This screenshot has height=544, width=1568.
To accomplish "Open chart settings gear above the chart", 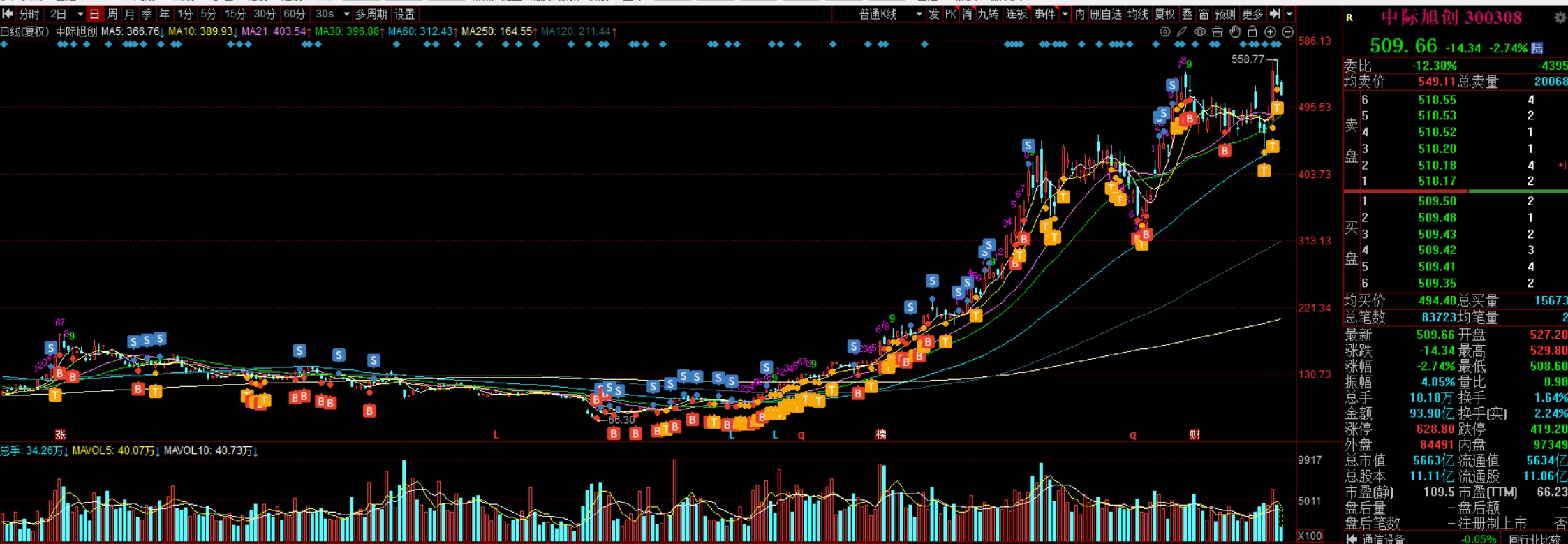I will coord(1164,31).
